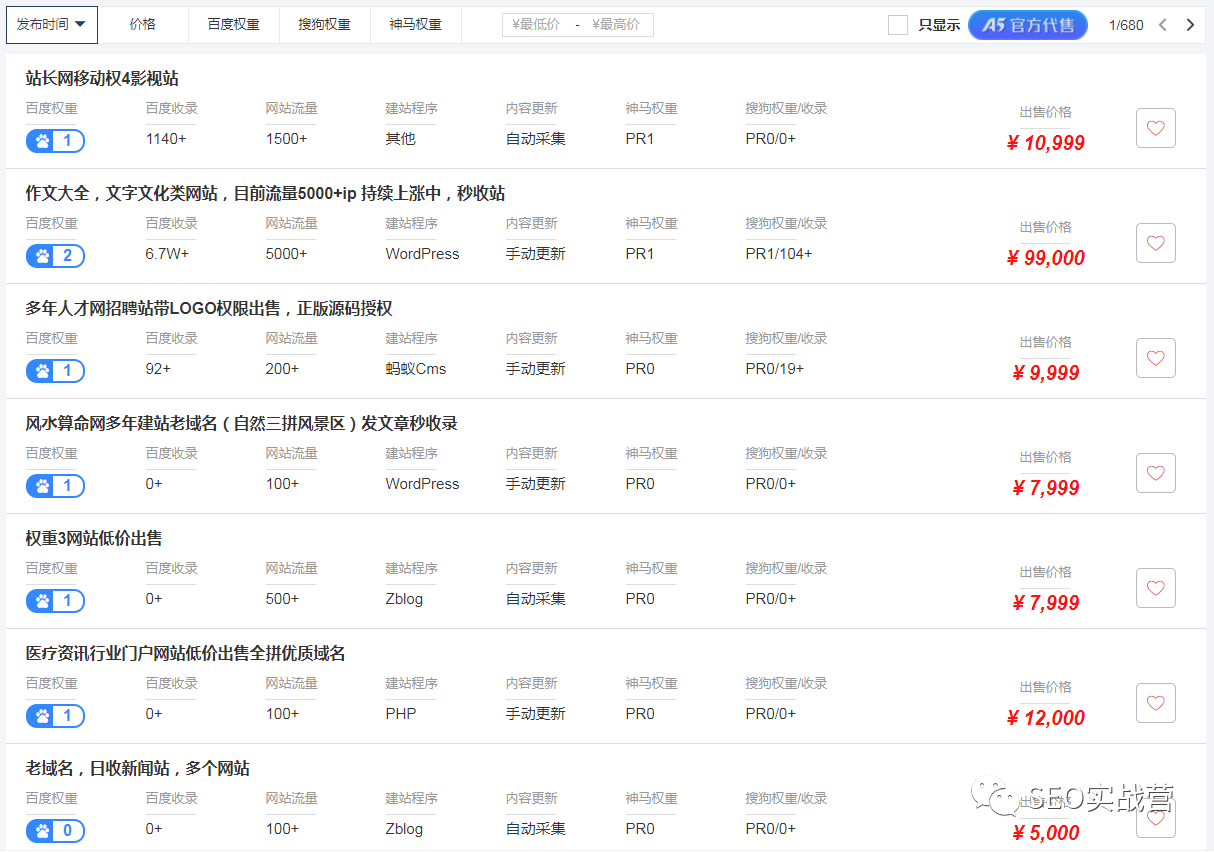The image size is (1214, 852).
Task: Favorite the 站长网移动权4影视站 listing heart
Action: point(1156,128)
